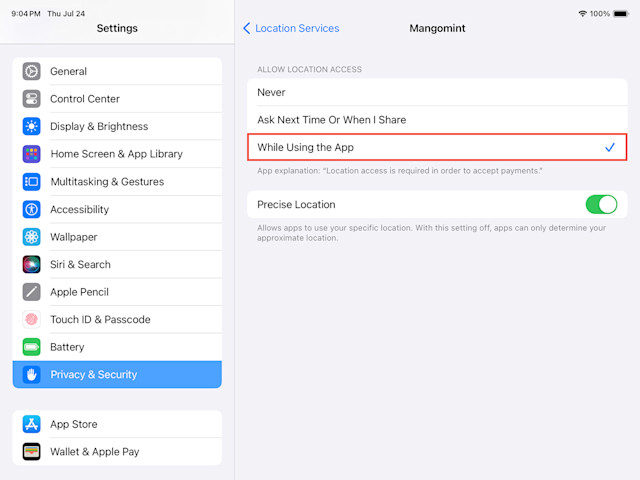Image resolution: width=640 pixels, height=480 pixels.
Task: Click the General gear icon
Action: tap(31, 71)
